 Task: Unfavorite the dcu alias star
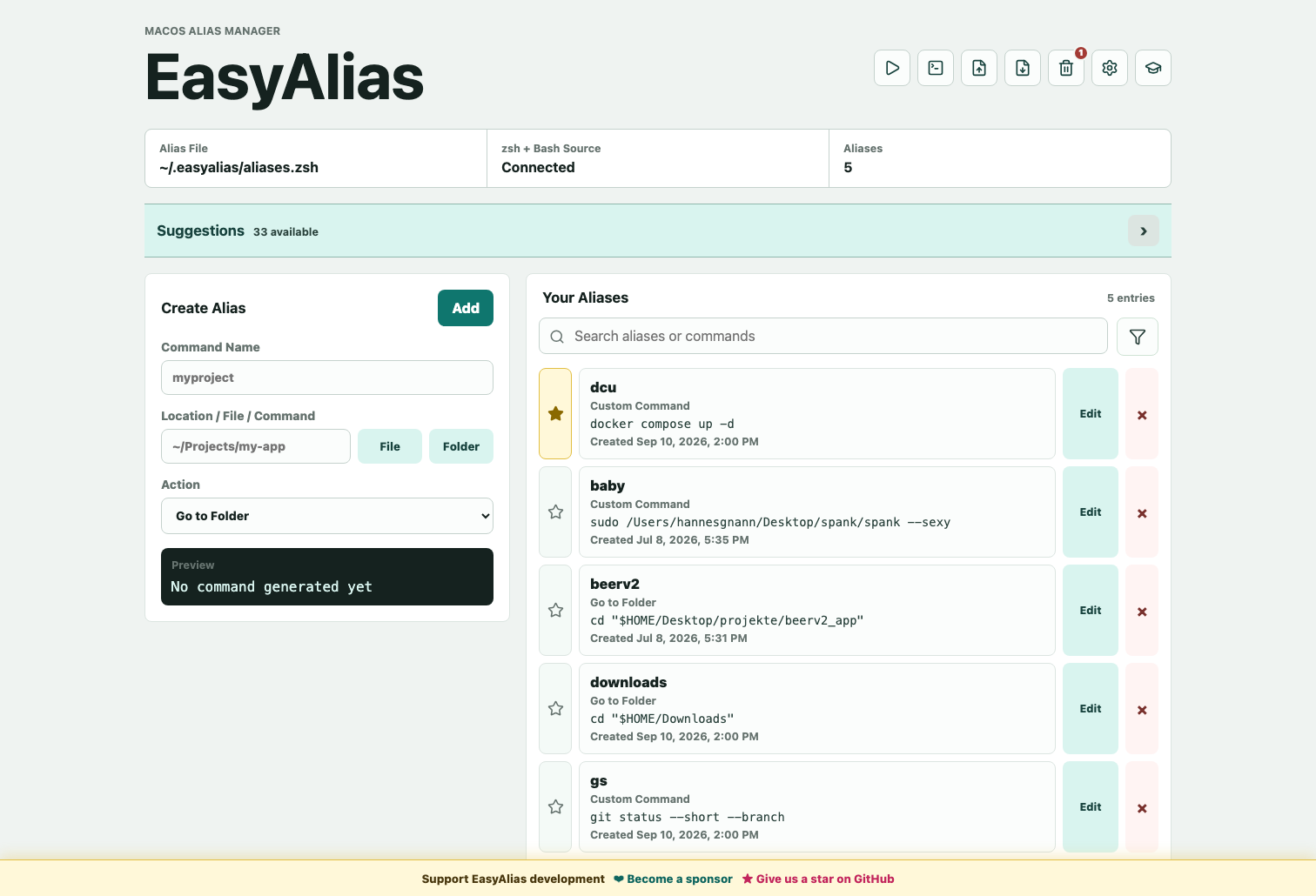pos(555,414)
